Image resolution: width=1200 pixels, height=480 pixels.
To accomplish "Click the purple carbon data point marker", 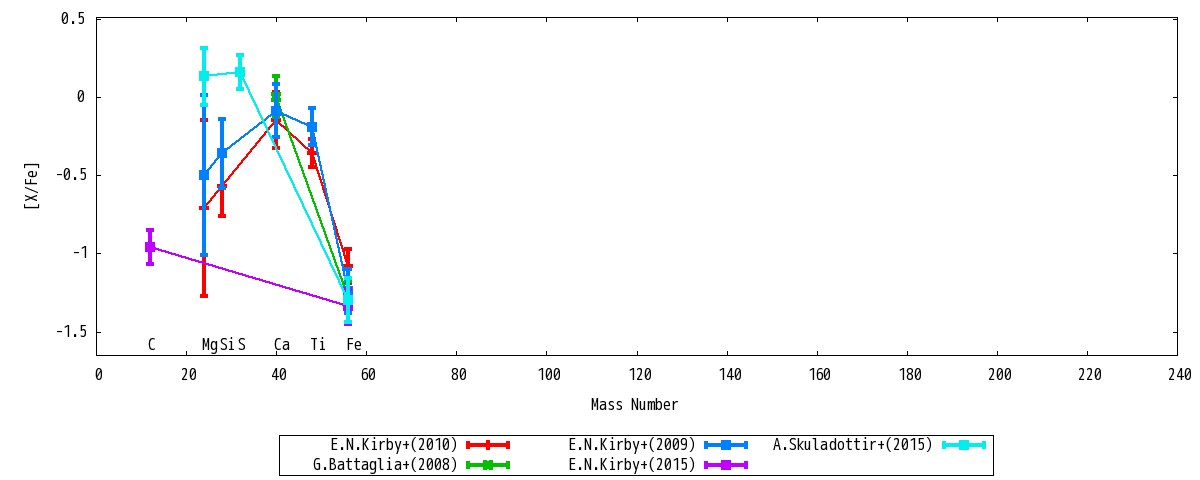I will 150,247.
